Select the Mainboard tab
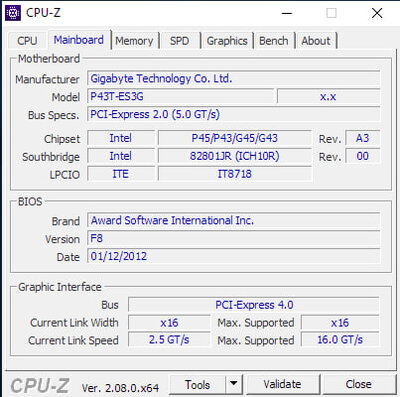This screenshot has height=397, width=400. [x=79, y=40]
